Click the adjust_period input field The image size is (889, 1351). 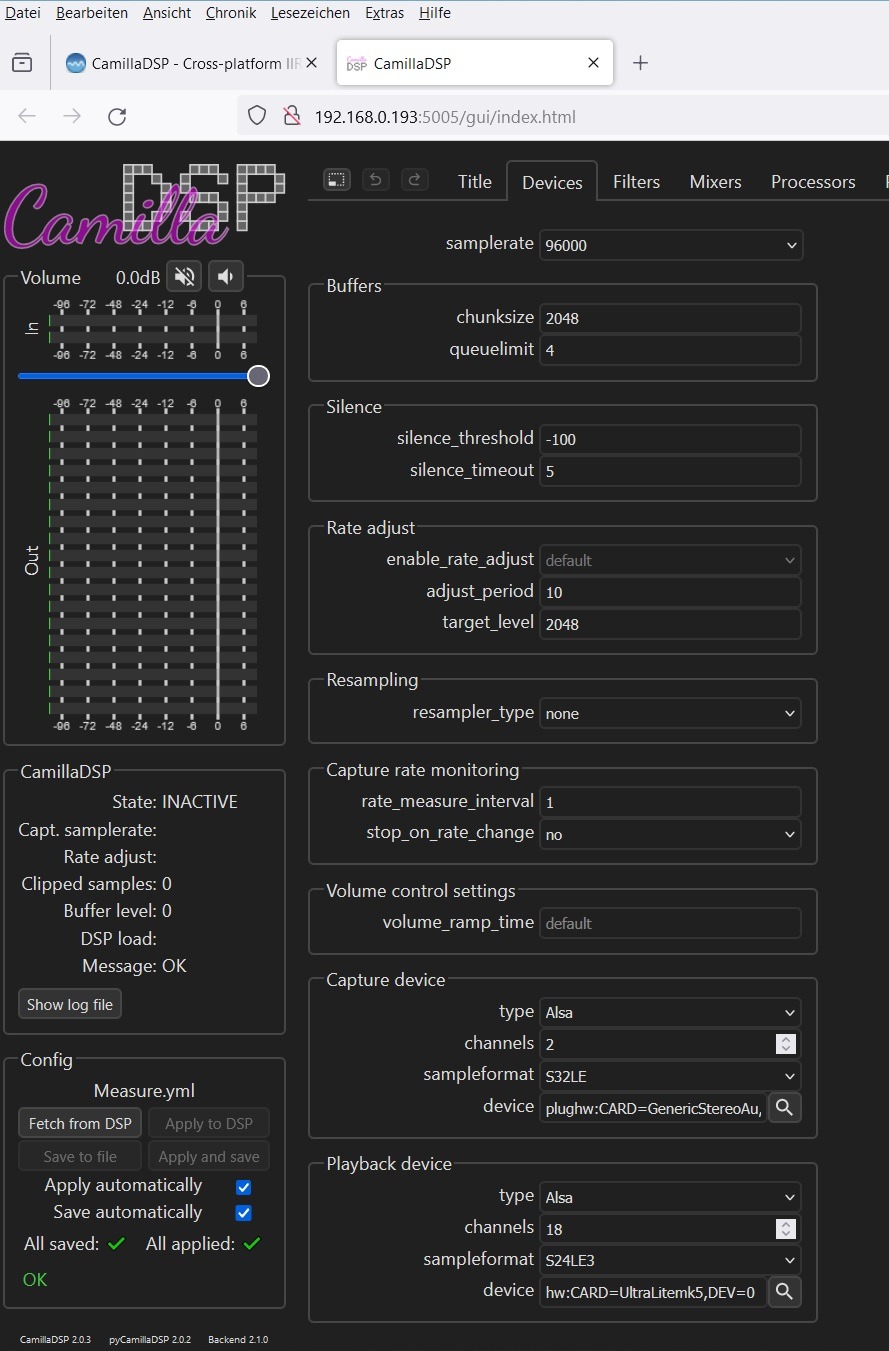670,592
